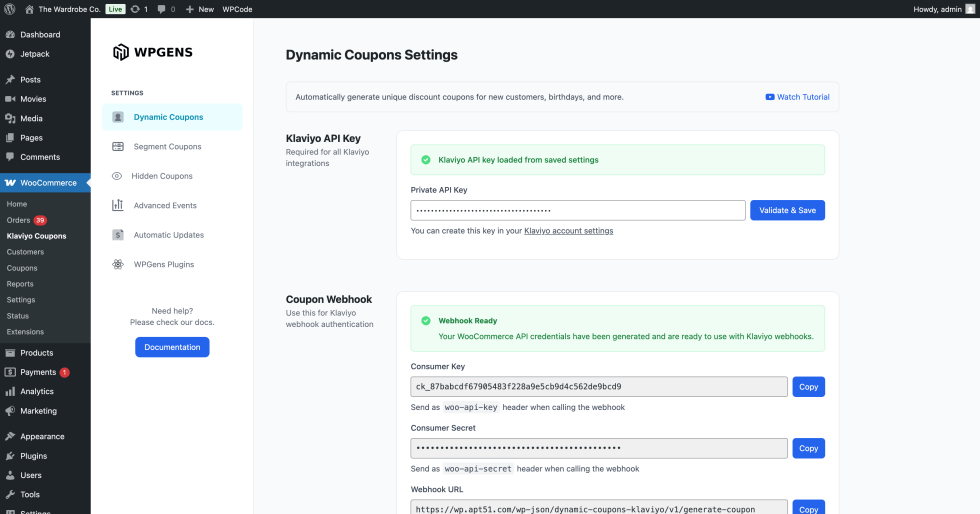Switch to Segment Coupons tab
The height and width of the screenshot is (514, 980).
(x=172, y=146)
